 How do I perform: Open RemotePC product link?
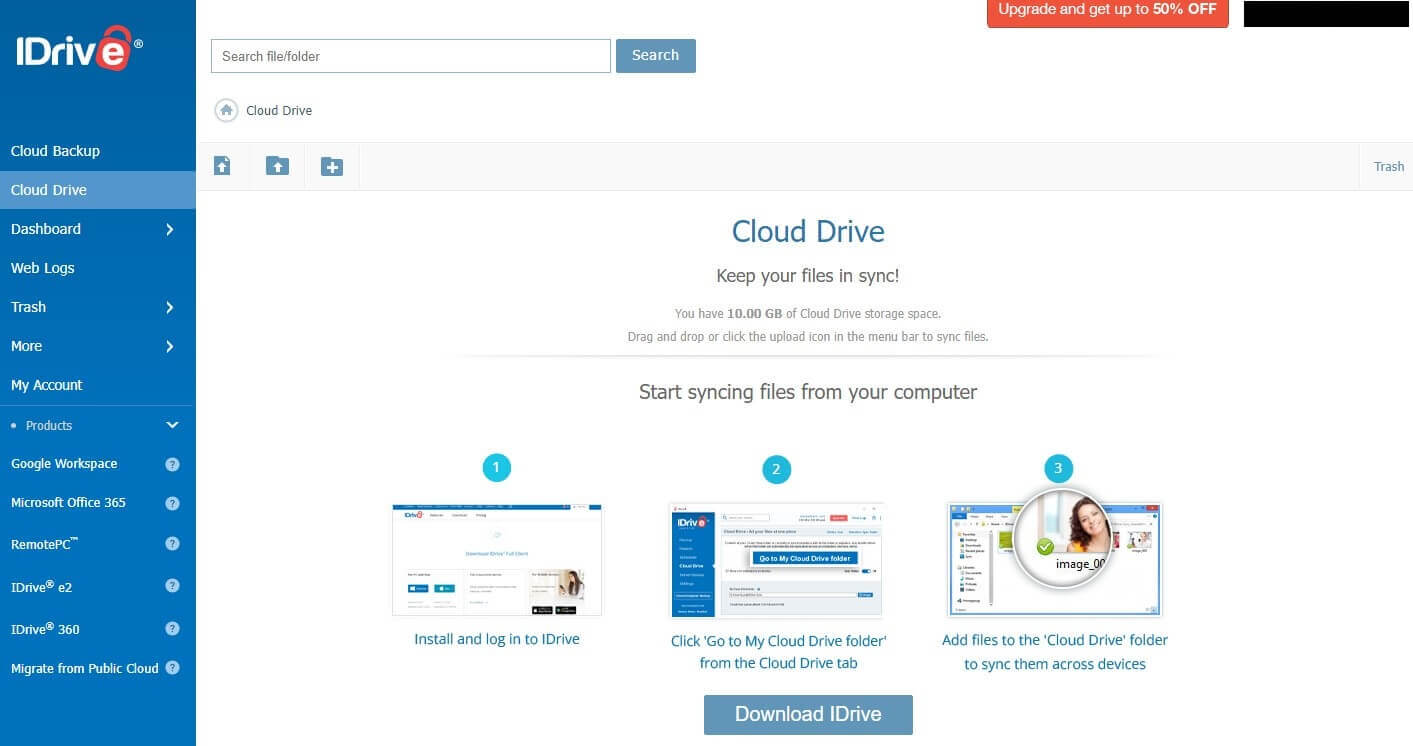(x=45, y=544)
